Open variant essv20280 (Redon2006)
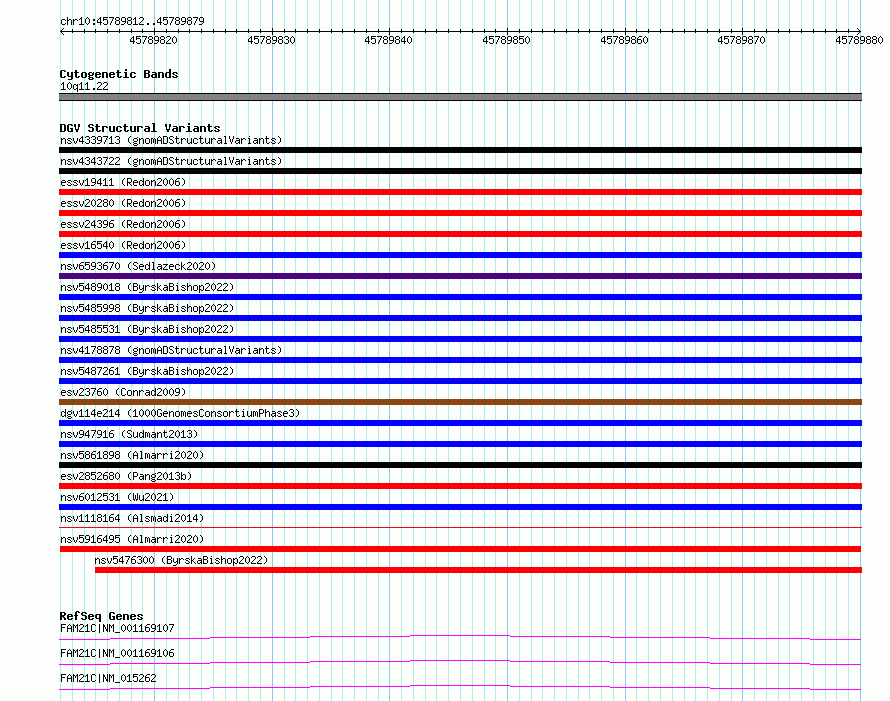Image resolution: width=890 pixels, height=701 pixels. pyautogui.click(x=123, y=203)
